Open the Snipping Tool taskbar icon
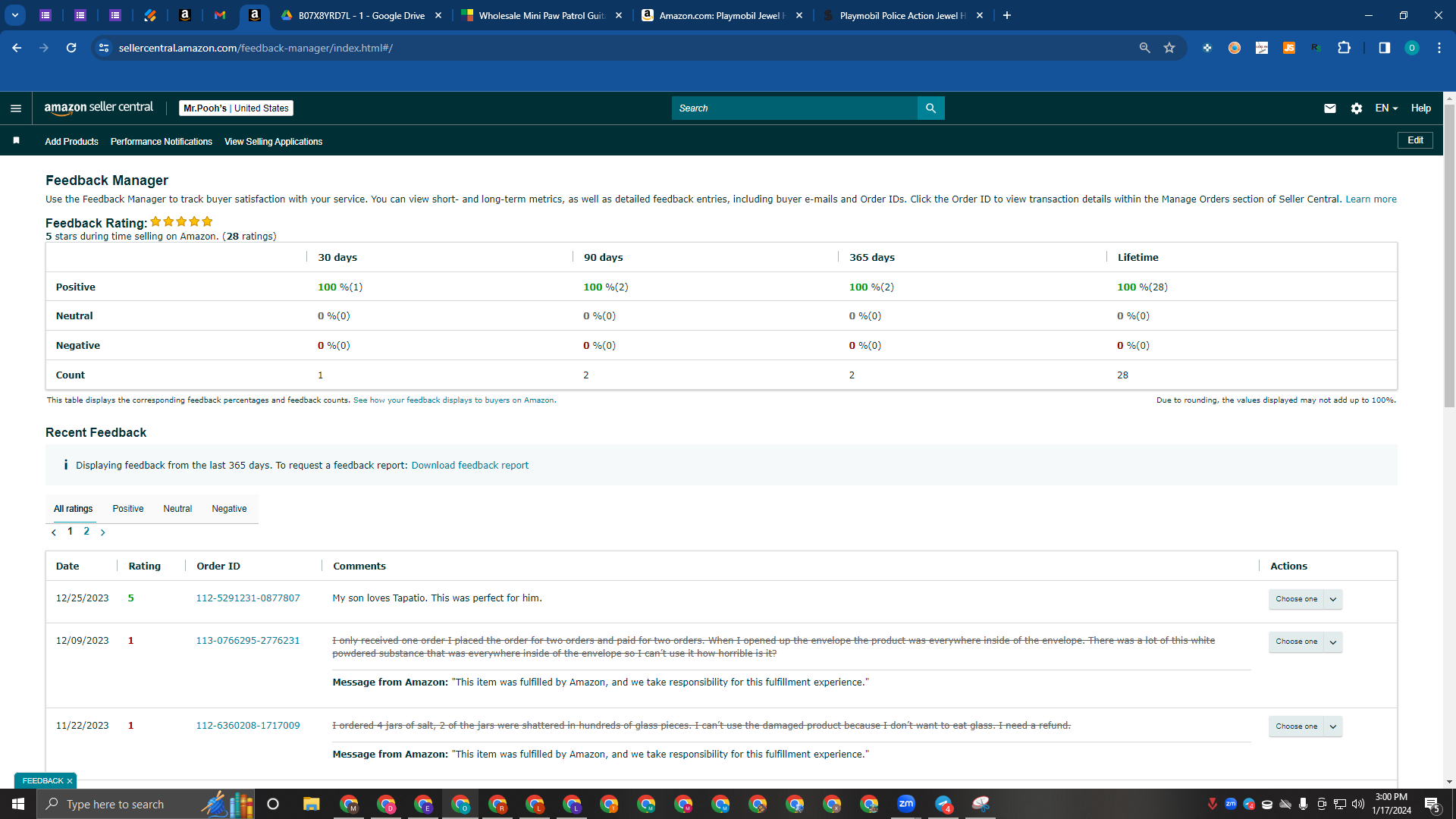This screenshot has width=1456, height=819. pyautogui.click(x=981, y=804)
